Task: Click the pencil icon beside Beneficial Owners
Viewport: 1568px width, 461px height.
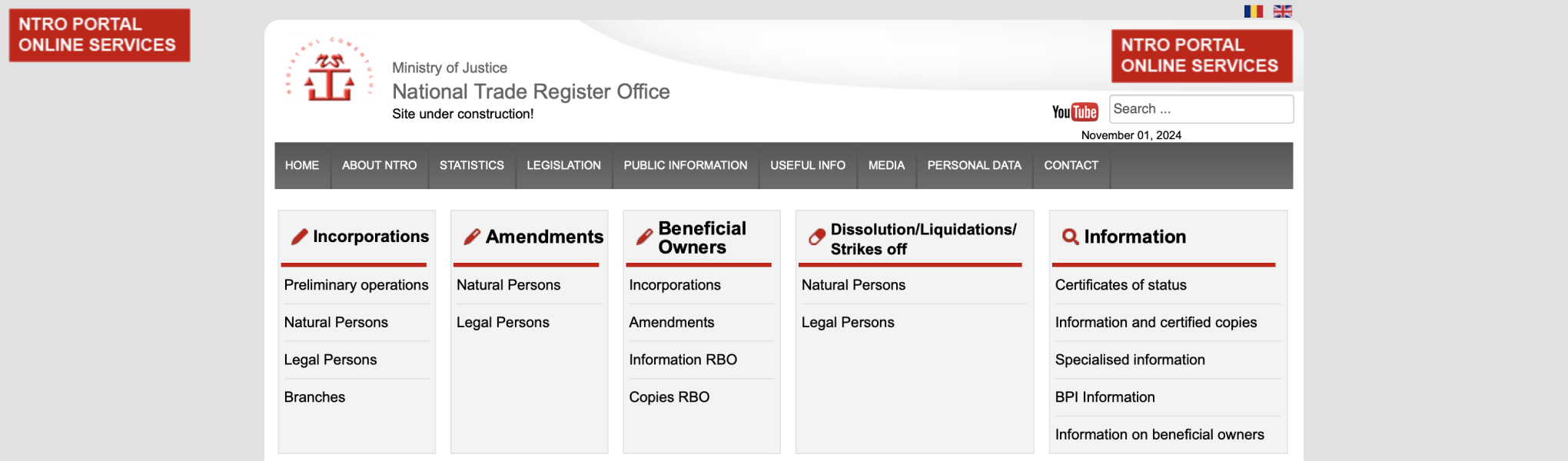Action: tap(644, 237)
